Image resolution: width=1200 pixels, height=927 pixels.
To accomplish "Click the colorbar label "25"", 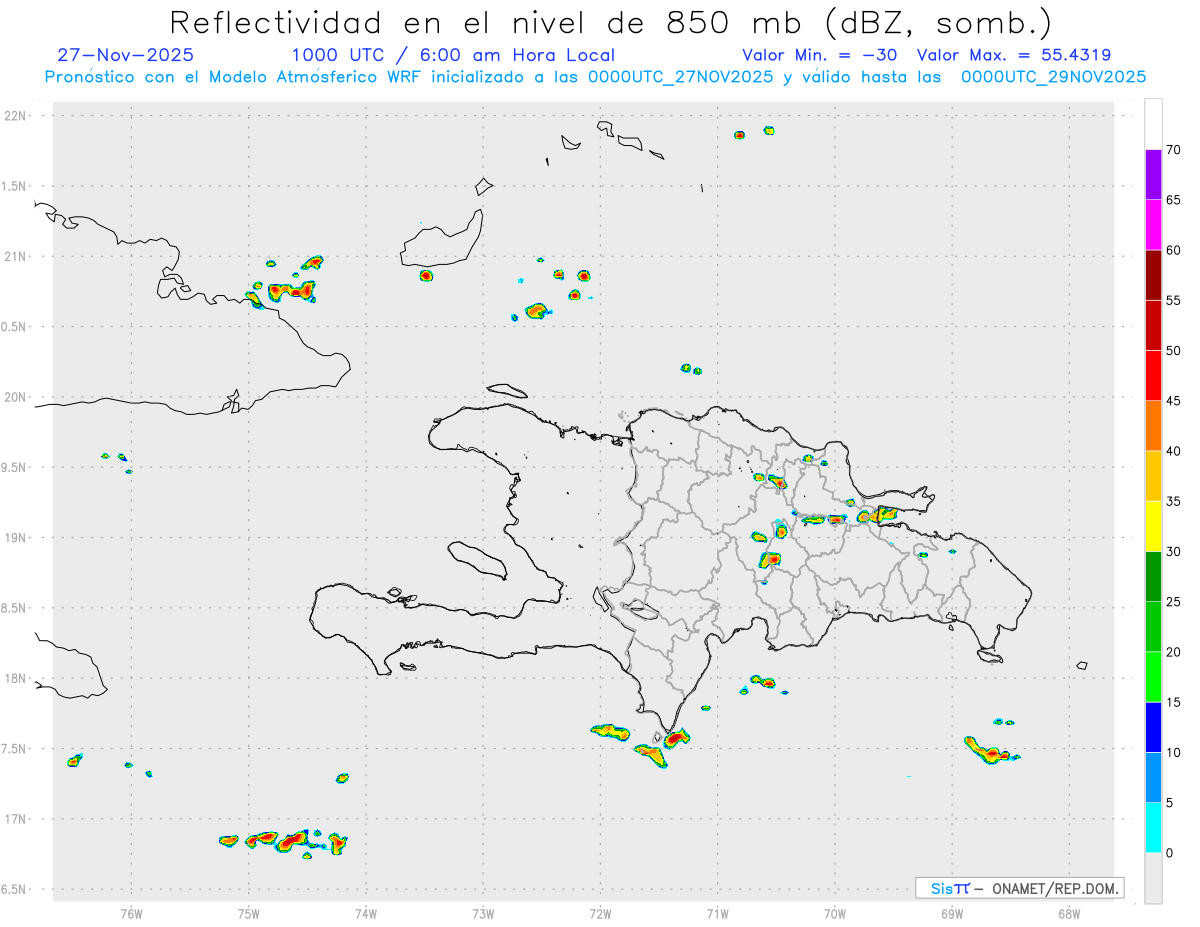I will coord(1174,602).
